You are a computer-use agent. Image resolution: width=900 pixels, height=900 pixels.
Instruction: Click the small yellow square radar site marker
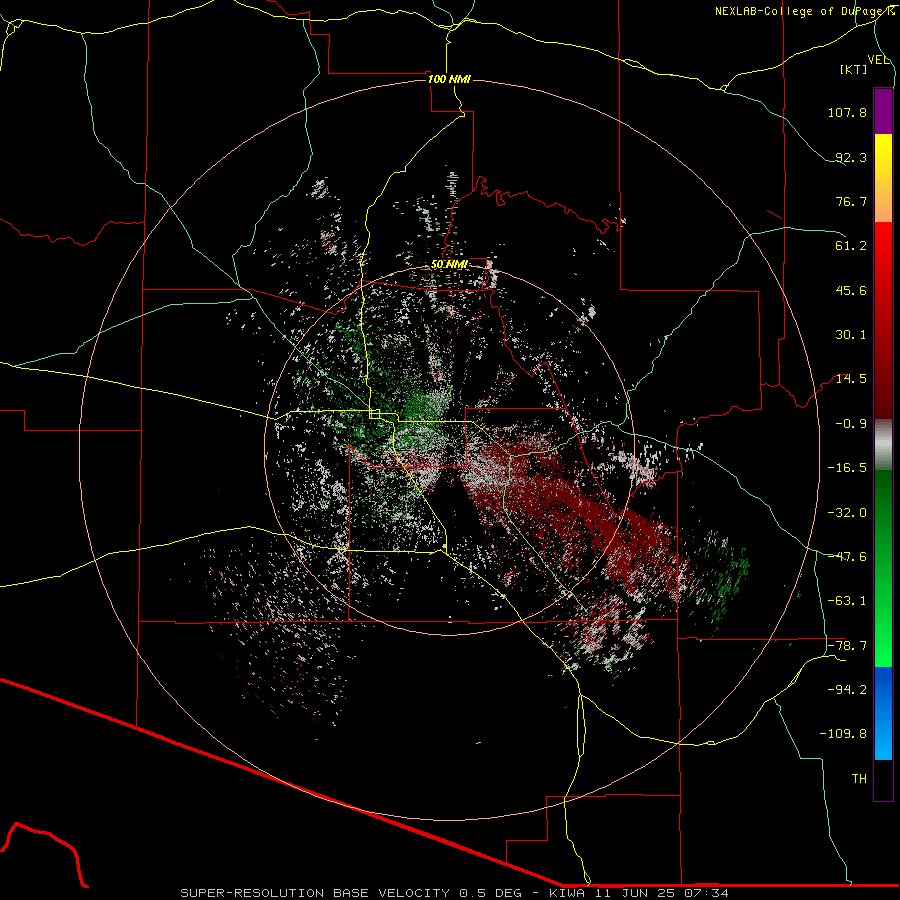coord(375,414)
